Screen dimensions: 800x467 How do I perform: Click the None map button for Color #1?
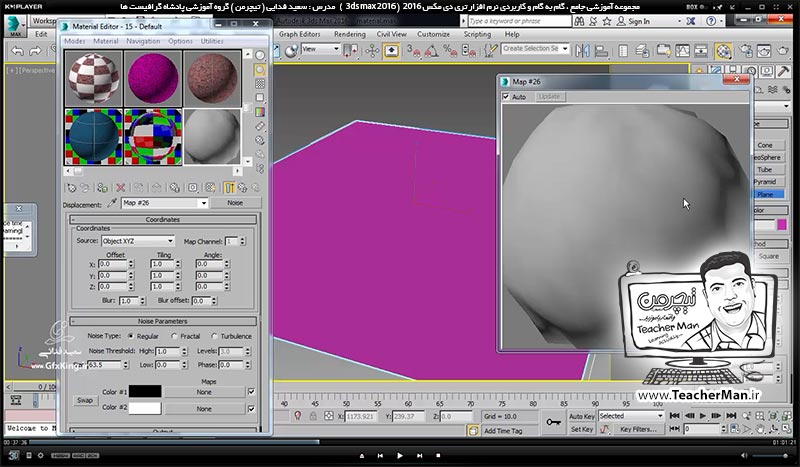(204, 392)
